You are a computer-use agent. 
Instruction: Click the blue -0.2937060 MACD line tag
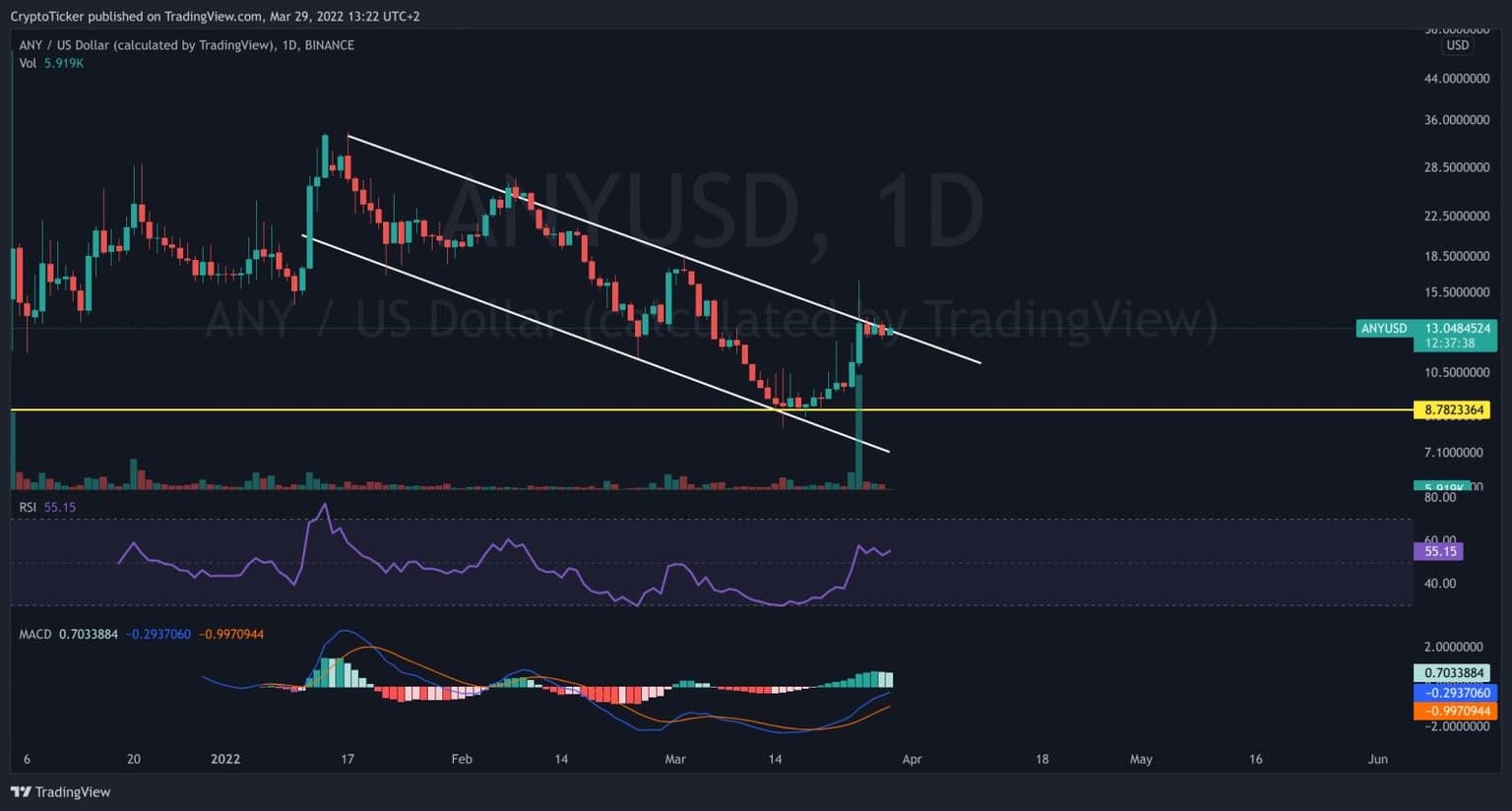coord(1454,692)
